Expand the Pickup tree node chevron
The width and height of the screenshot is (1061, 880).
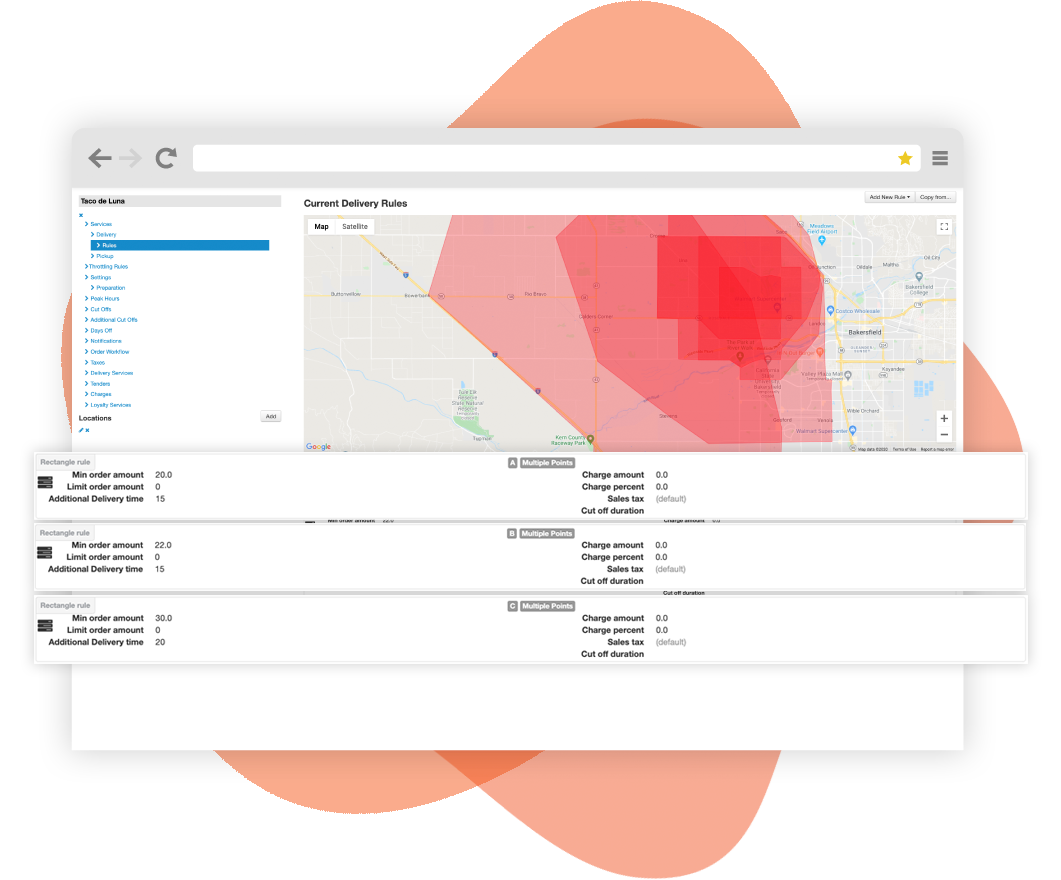(x=92, y=256)
